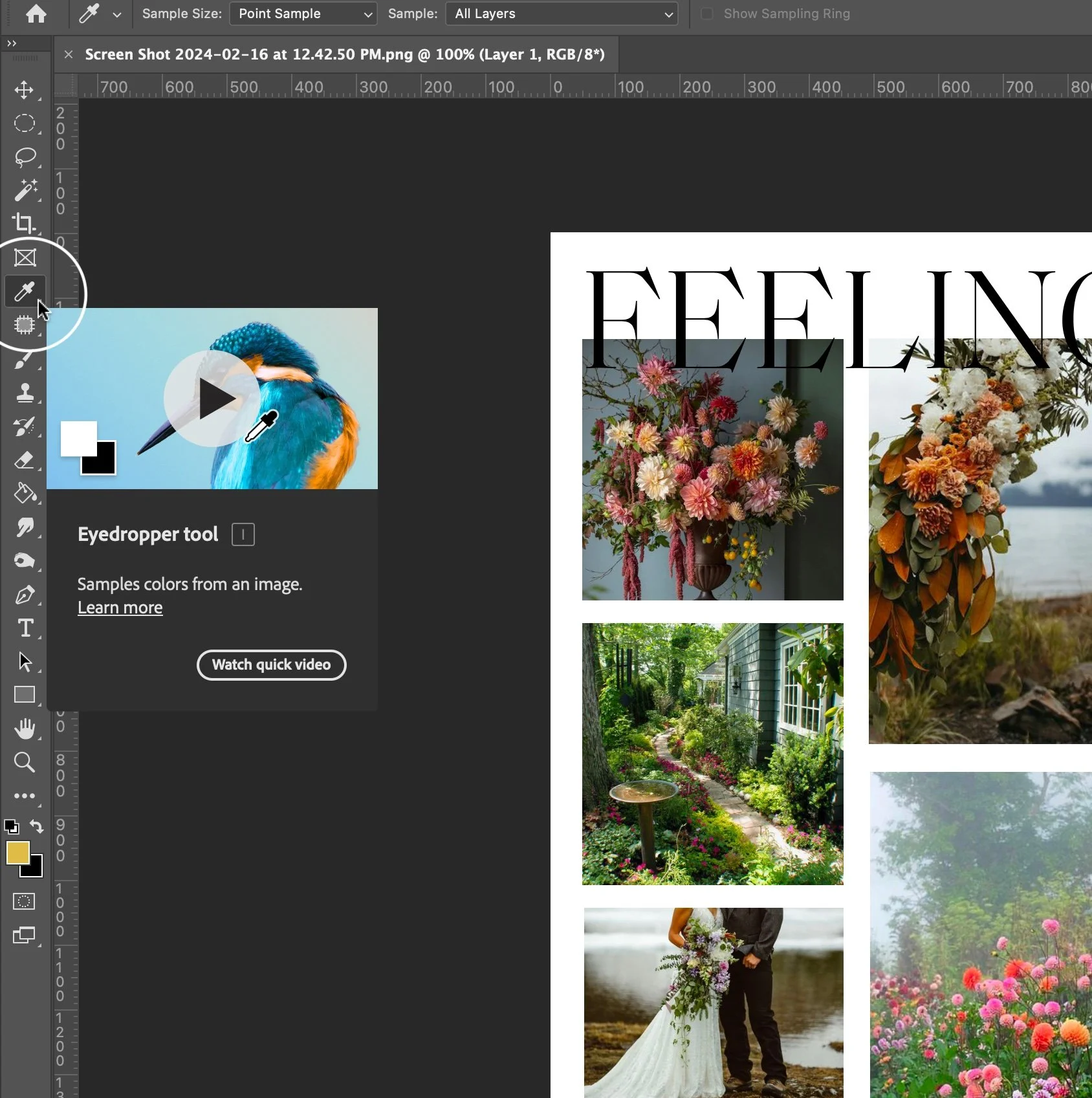Select the Smudge tool
1092x1098 pixels.
[x=25, y=527]
